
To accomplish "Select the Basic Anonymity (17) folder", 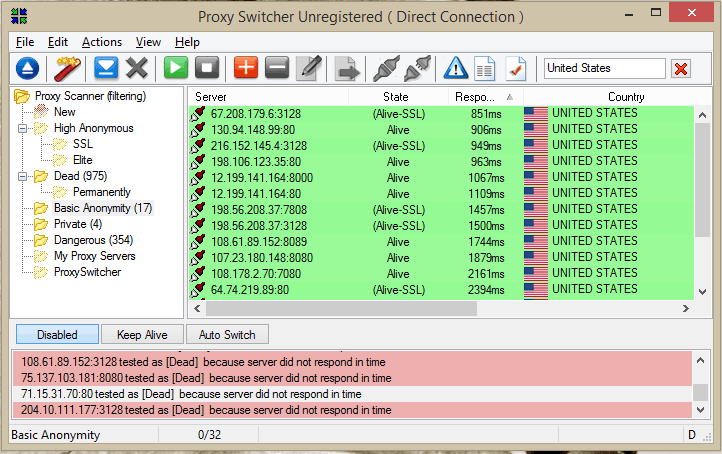I will tap(103, 208).
